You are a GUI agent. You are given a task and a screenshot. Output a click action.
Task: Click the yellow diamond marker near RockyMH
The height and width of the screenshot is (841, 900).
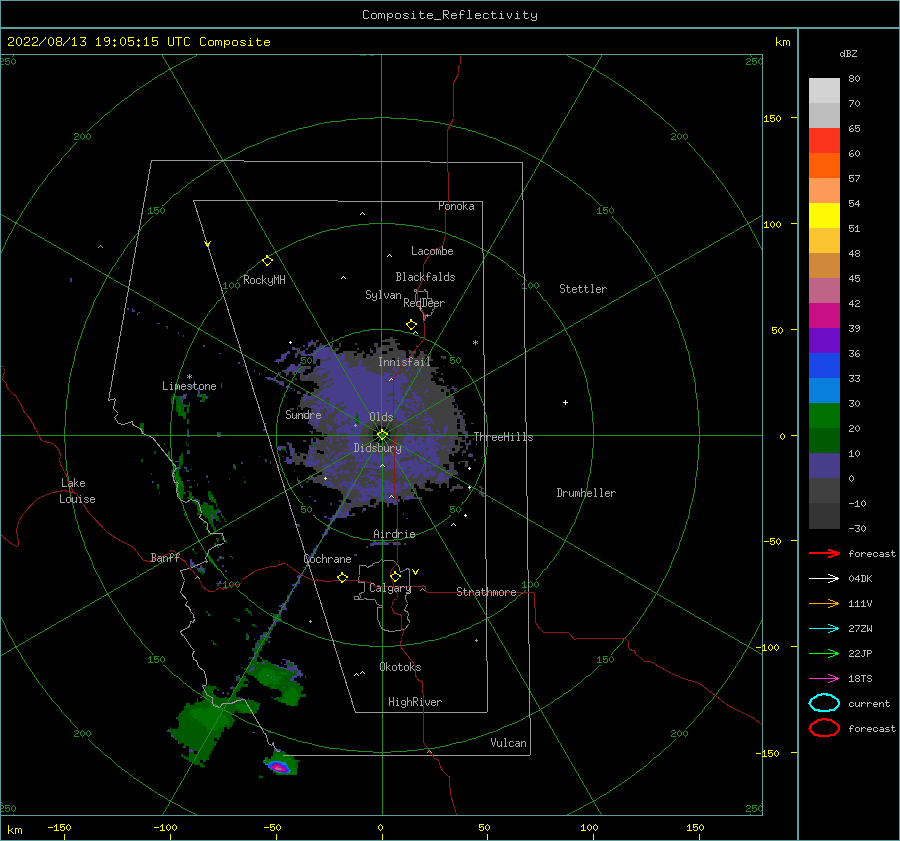[267, 261]
